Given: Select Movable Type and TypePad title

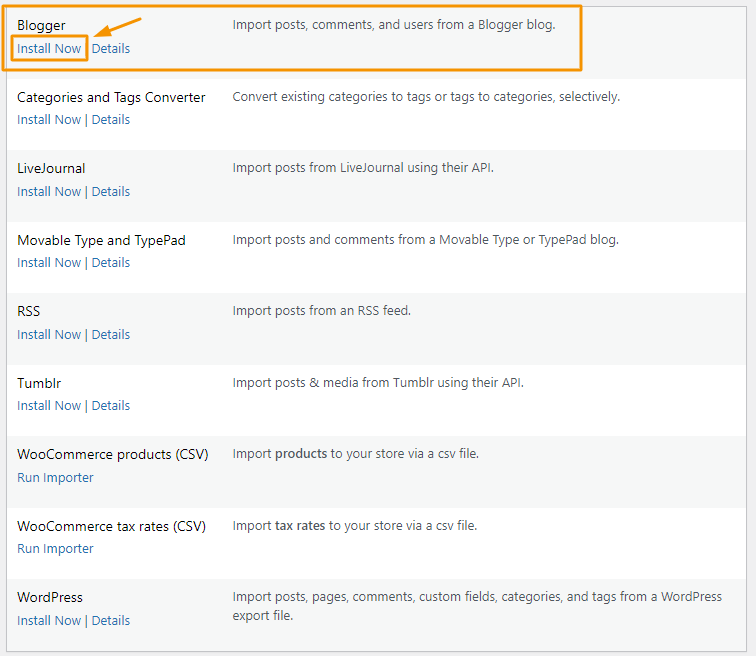Looking at the screenshot, I should 101,241.
